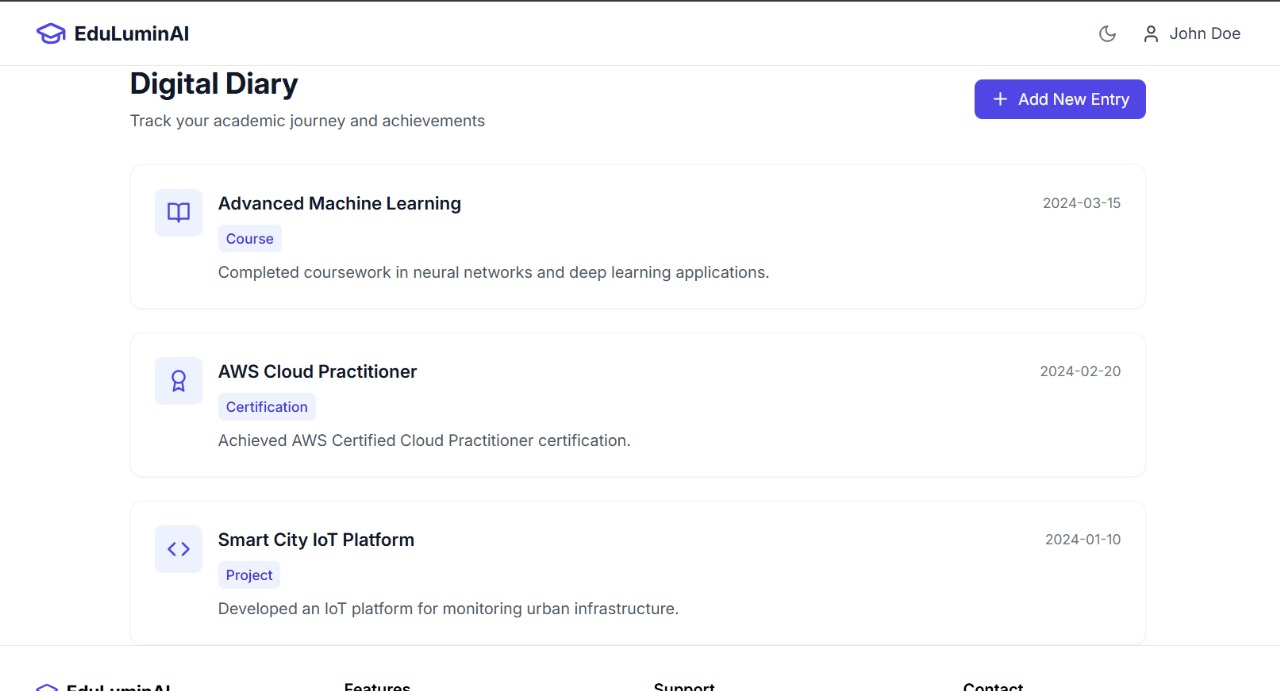Open the AWS Cloud Practitioner entry title

pyautogui.click(x=317, y=372)
